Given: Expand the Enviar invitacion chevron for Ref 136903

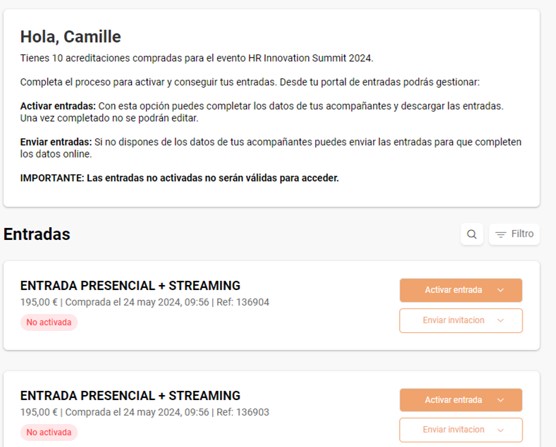Looking at the screenshot, I should tap(500, 430).
